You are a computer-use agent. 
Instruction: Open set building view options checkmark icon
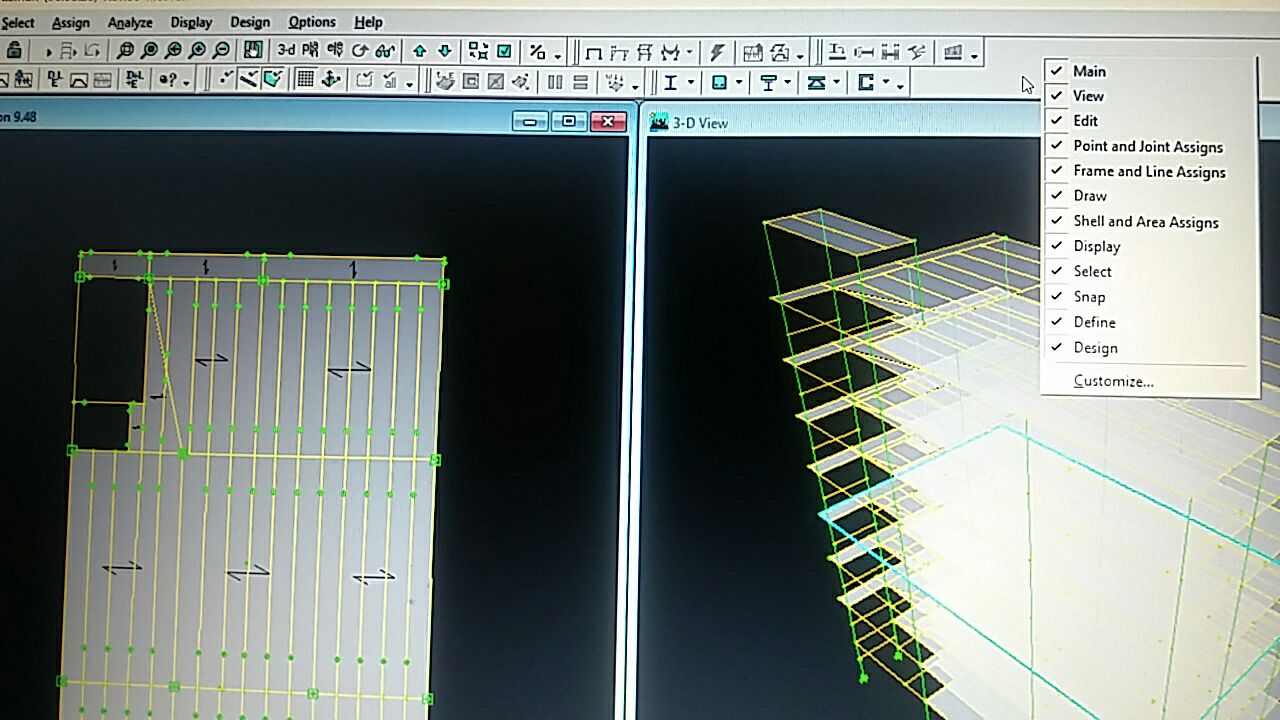tap(505, 50)
